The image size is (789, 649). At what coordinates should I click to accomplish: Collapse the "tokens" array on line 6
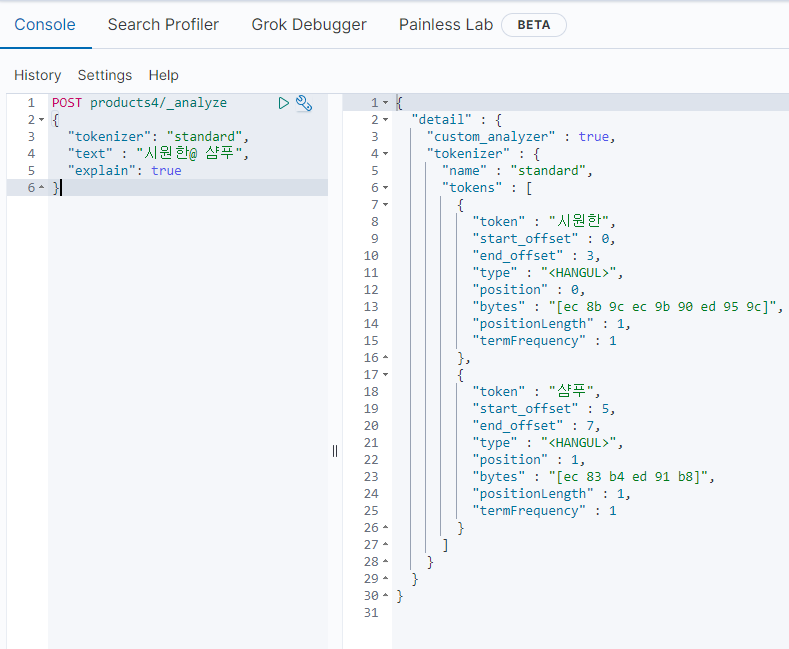(x=385, y=188)
